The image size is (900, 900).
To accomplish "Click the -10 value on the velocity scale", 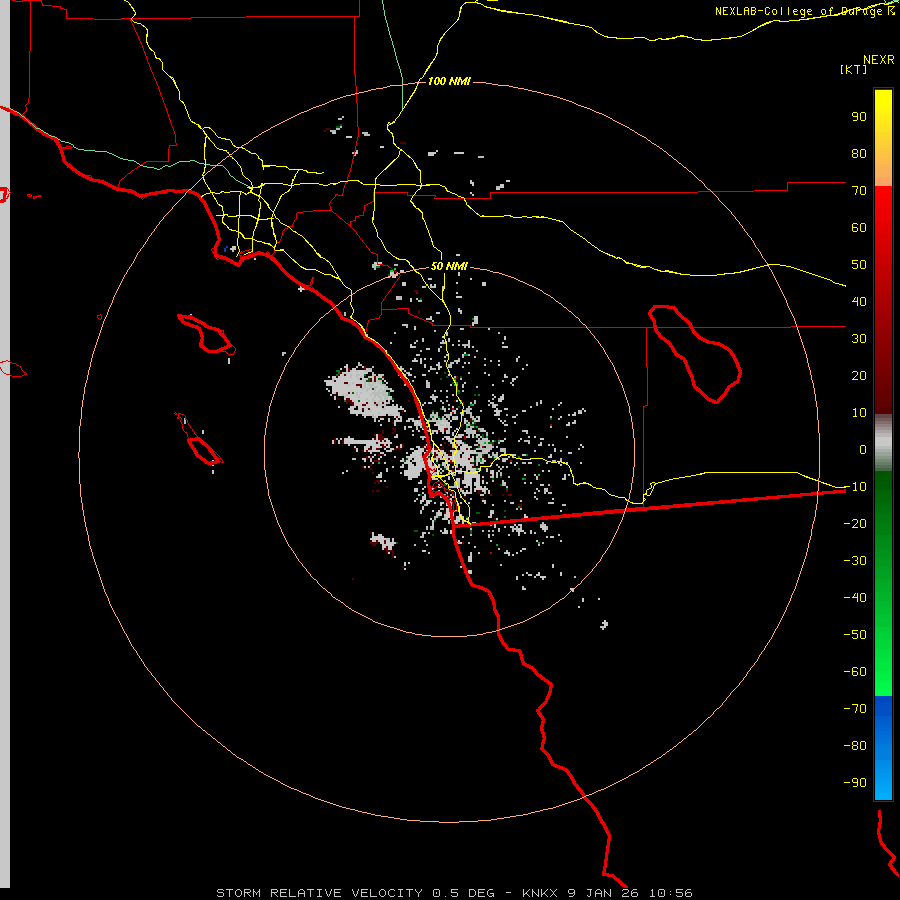I will tap(855, 487).
